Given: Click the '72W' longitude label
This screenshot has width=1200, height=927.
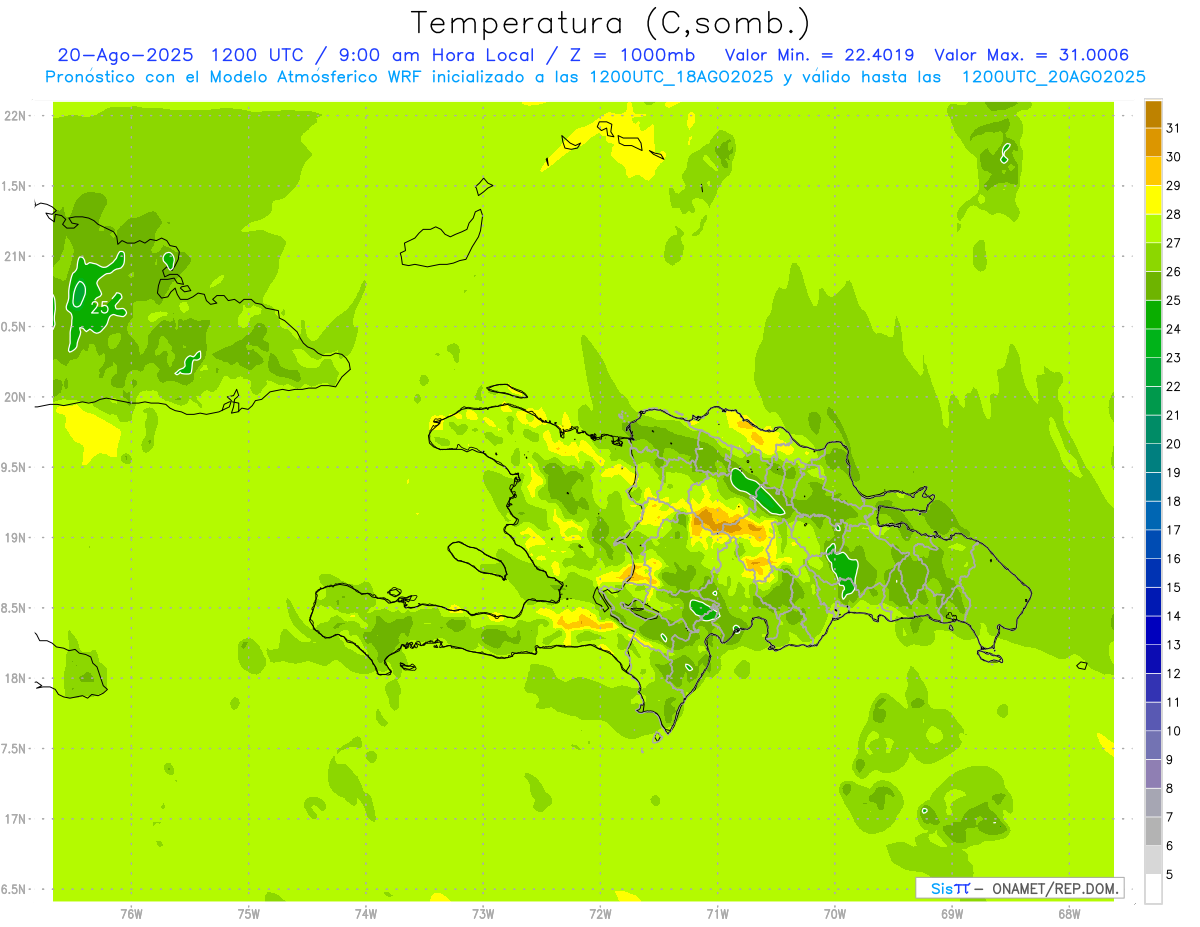Looking at the screenshot, I should (600, 914).
